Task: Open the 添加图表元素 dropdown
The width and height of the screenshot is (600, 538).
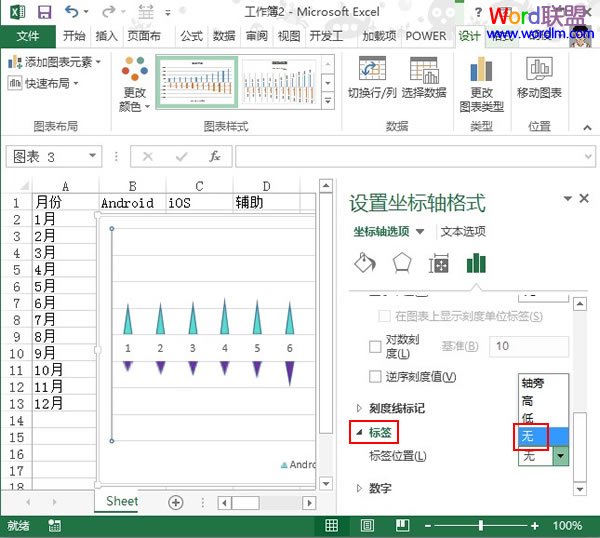Action: coord(54,62)
